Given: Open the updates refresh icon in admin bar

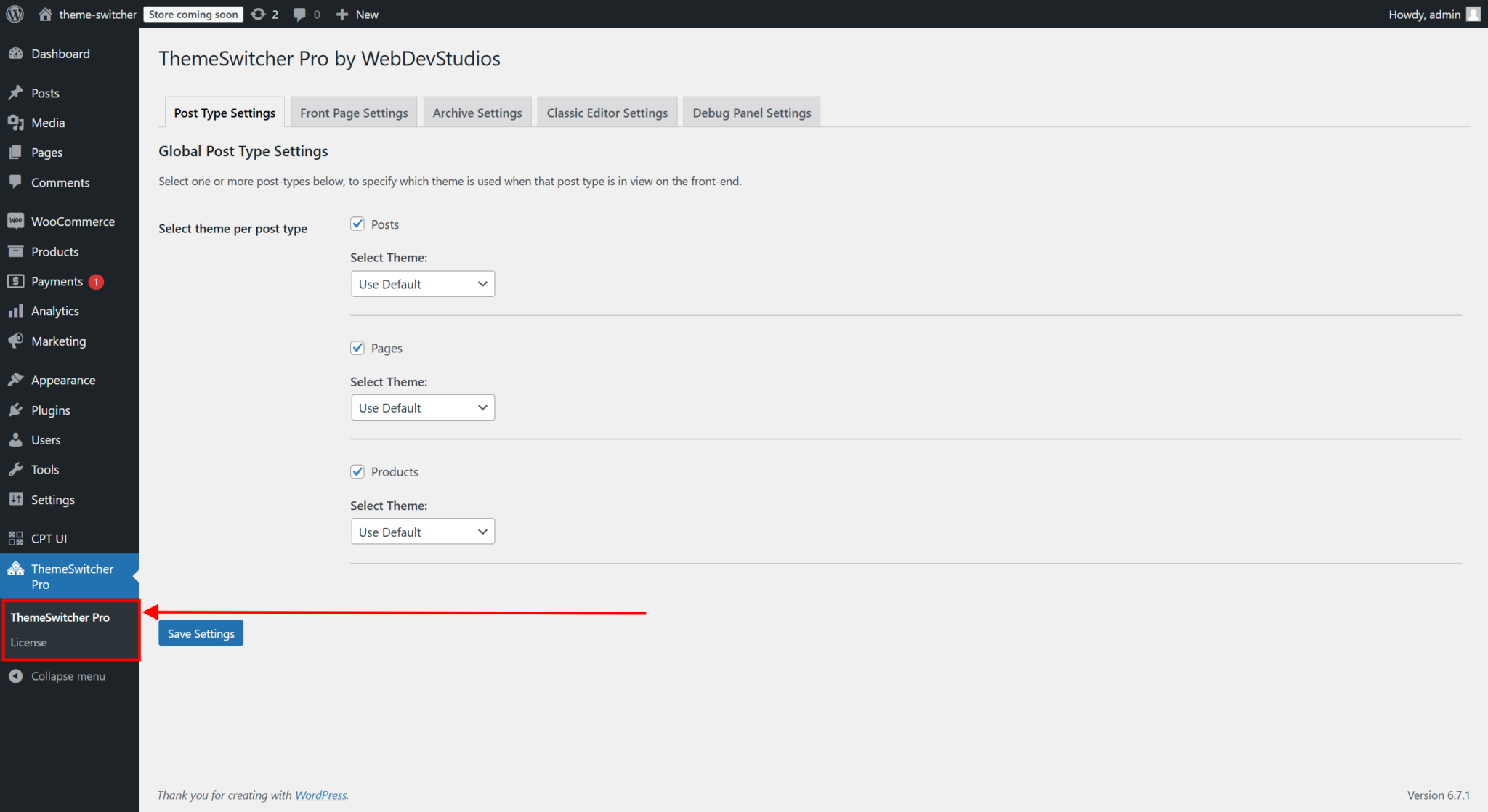Looking at the screenshot, I should pos(258,14).
